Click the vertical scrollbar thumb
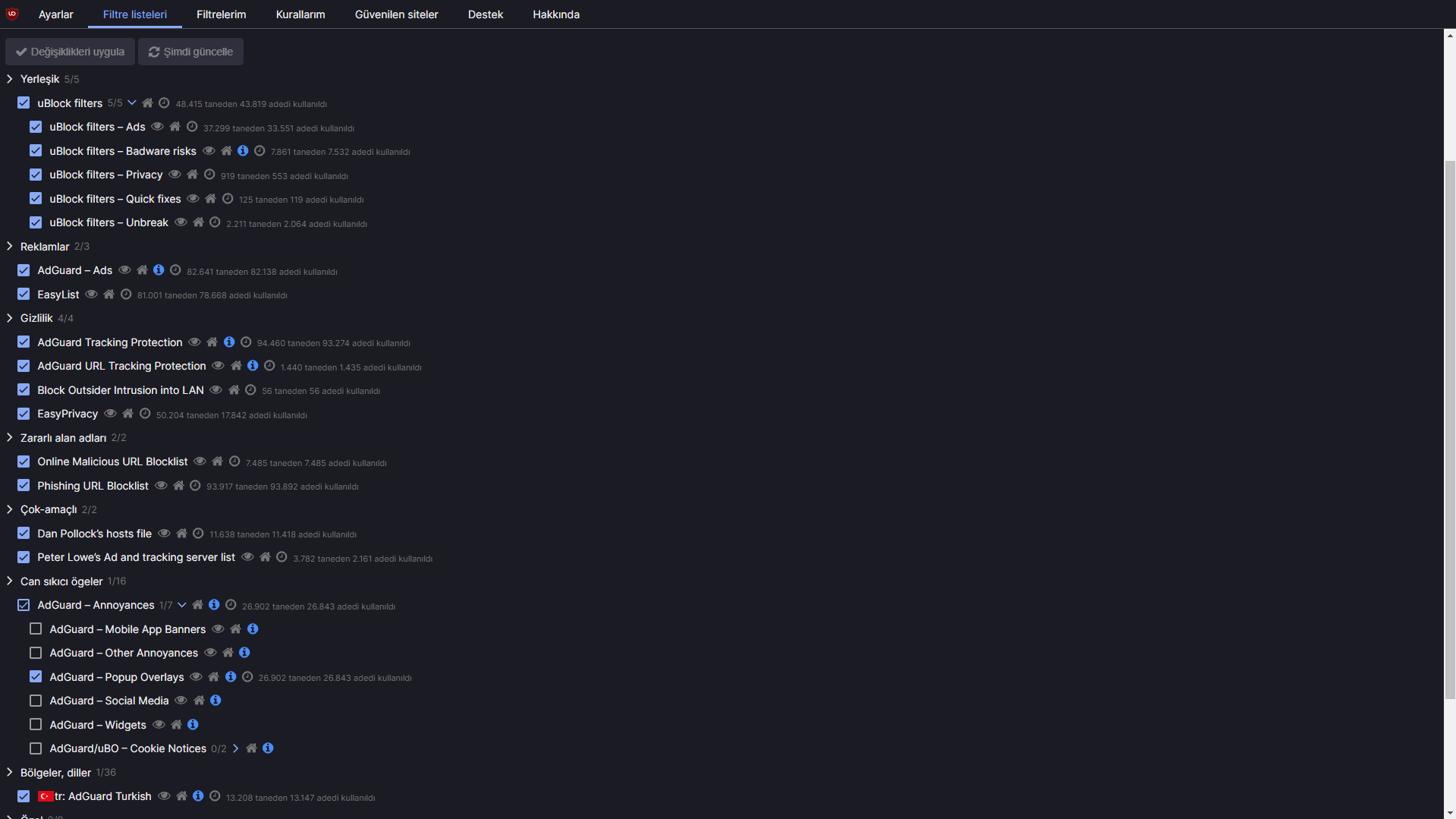1456x819 pixels. click(x=1450, y=429)
